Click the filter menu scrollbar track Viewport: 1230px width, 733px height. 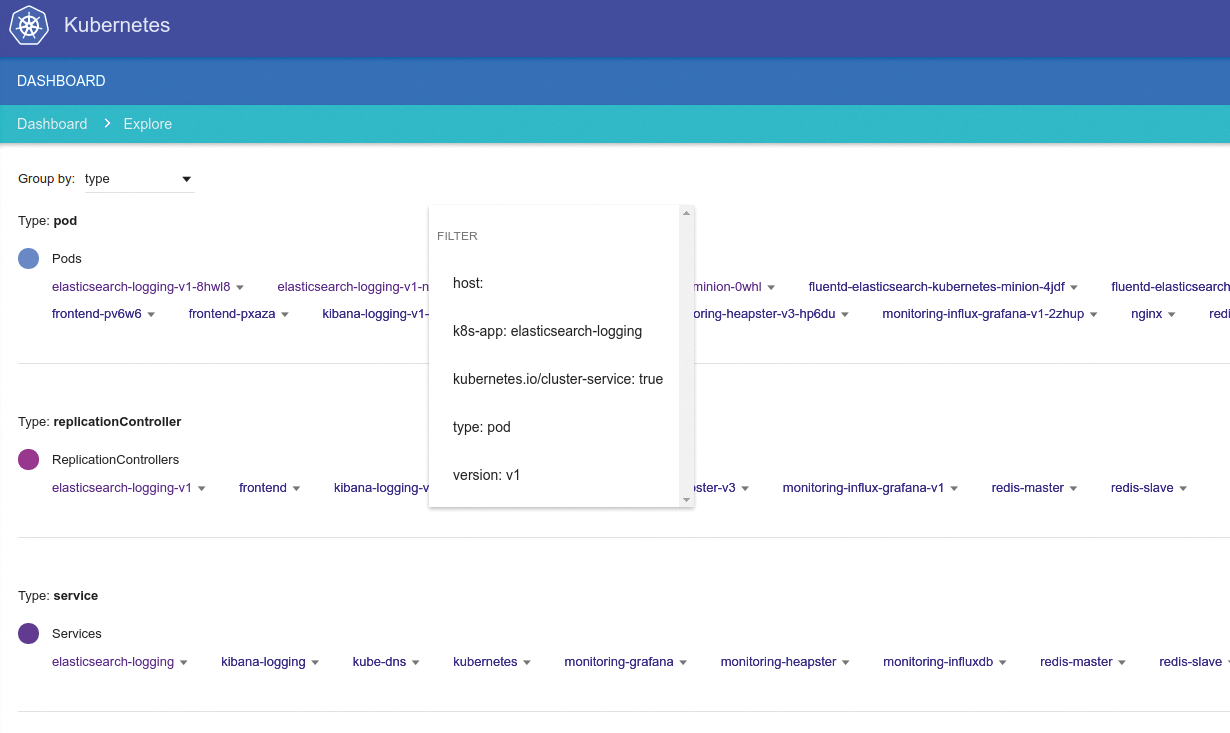686,356
